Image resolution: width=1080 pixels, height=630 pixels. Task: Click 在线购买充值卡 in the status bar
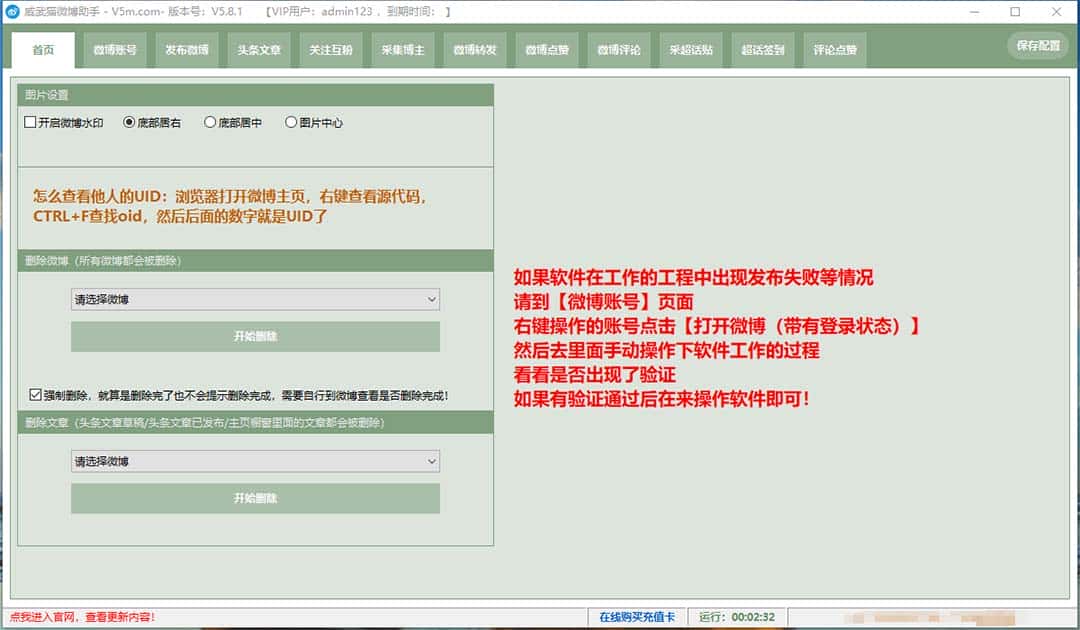pos(638,617)
